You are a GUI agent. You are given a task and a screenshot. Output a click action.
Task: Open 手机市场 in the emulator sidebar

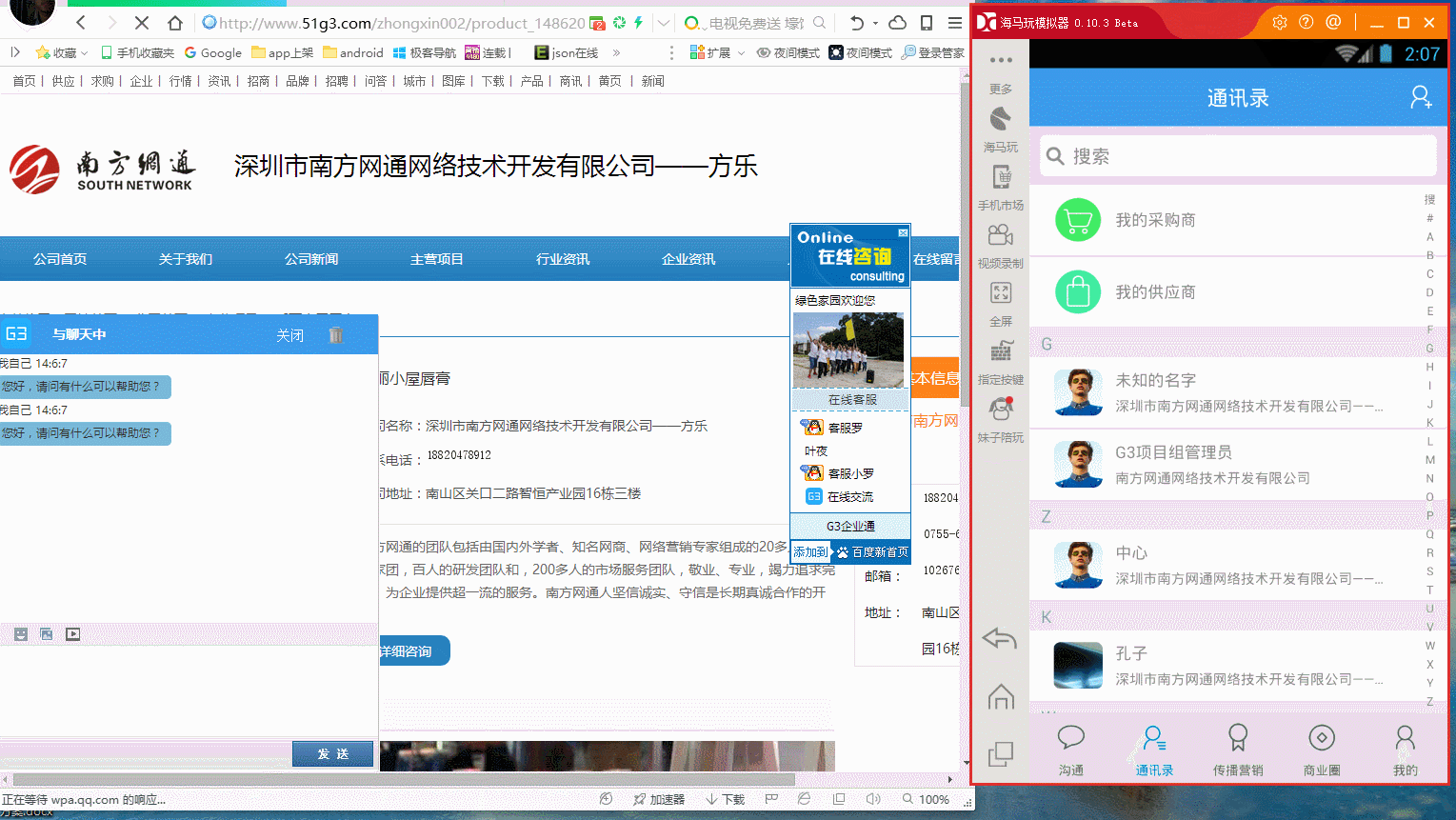pos(1001,188)
